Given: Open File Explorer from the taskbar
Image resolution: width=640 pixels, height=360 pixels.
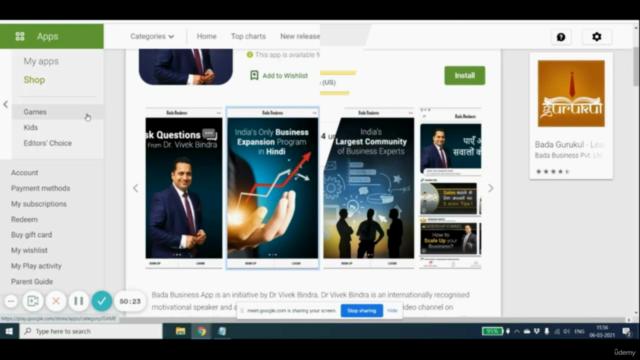Looking at the screenshot, I should [x=180, y=331].
